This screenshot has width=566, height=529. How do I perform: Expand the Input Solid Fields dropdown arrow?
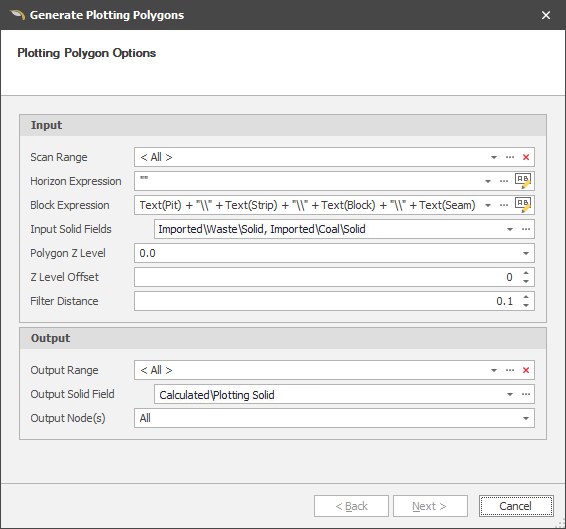509,229
